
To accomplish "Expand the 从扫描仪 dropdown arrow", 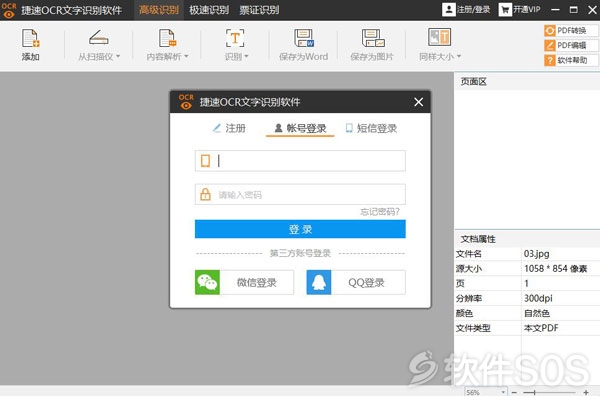I will 118,57.
